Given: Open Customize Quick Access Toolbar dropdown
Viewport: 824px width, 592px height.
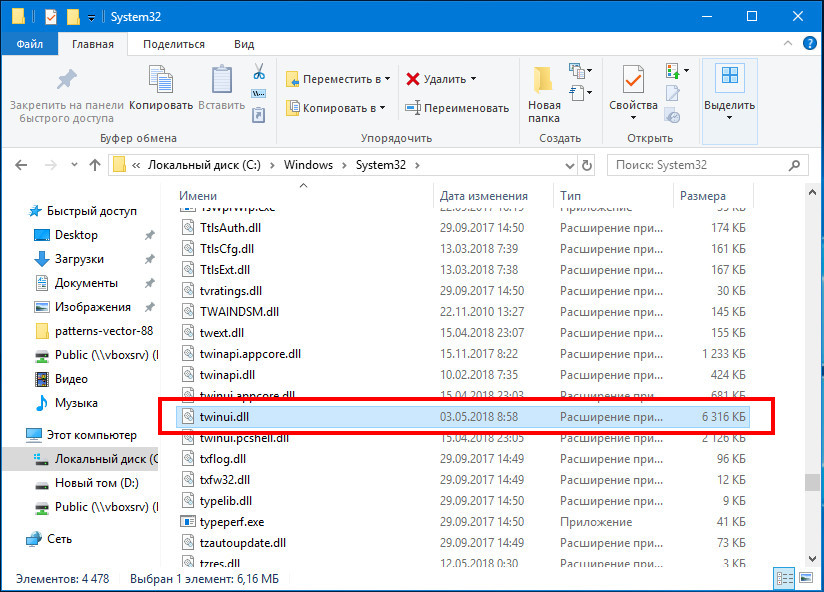Looking at the screenshot, I should point(91,18).
